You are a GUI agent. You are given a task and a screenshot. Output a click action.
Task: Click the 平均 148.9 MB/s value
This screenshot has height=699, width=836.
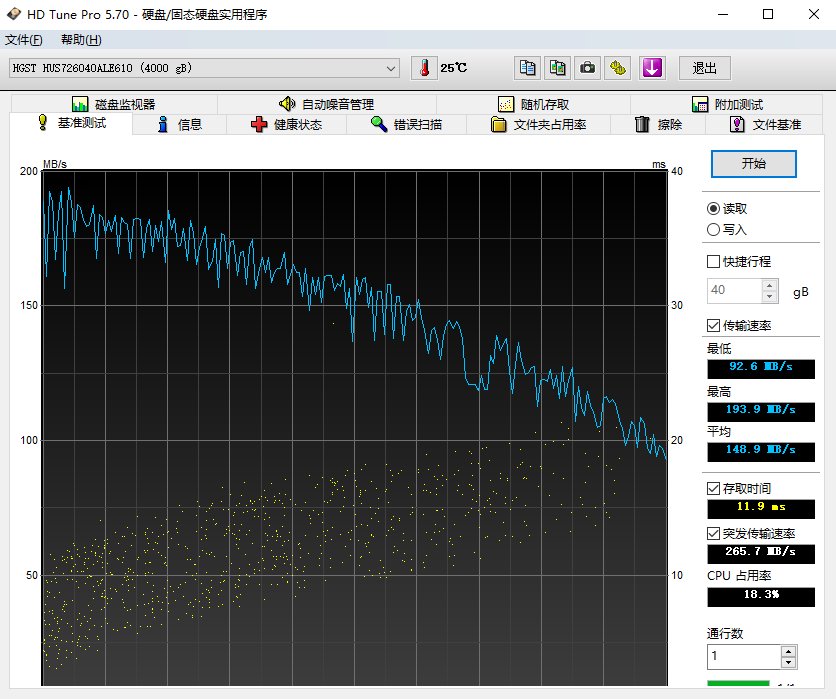click(x=761, y=452)
